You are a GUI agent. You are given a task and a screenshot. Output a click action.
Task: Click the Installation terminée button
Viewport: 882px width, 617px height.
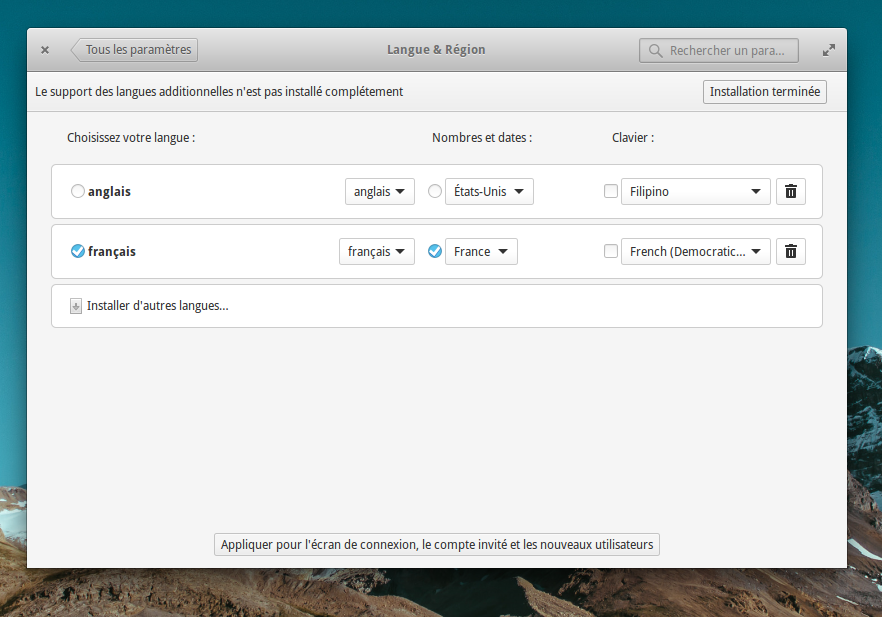pyautogui.click(x=765, y=92)
